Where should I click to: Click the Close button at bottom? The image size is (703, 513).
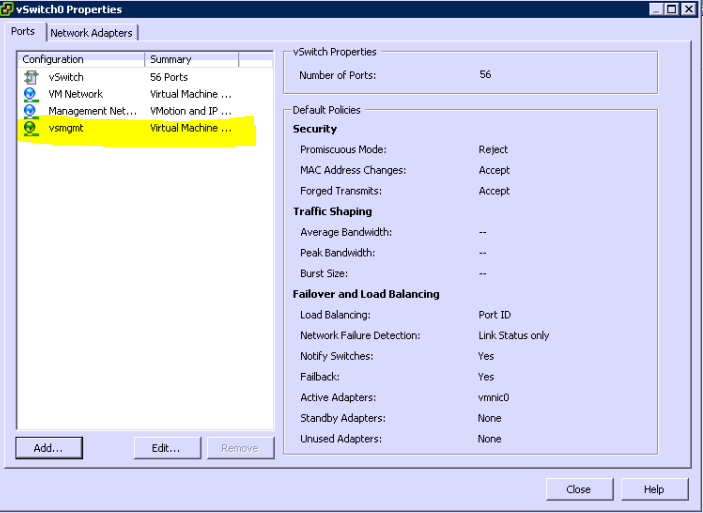click(578, 489)
